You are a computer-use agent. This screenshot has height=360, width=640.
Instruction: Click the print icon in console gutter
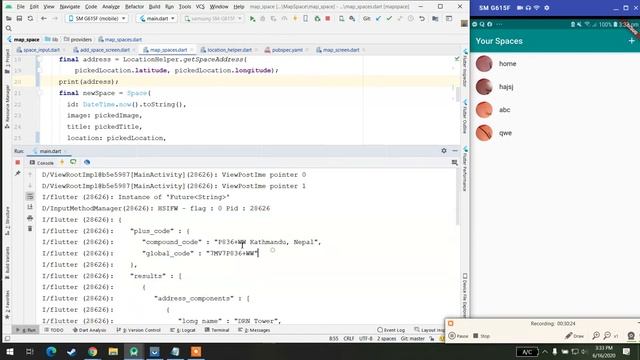tap(30, 218)
